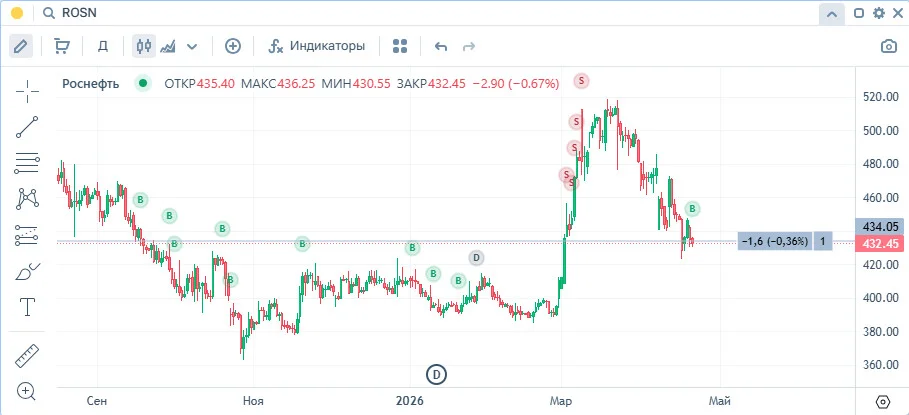Select the forecast position tool
This screenshot has height=415, width=909.
[x=27, y=235]
